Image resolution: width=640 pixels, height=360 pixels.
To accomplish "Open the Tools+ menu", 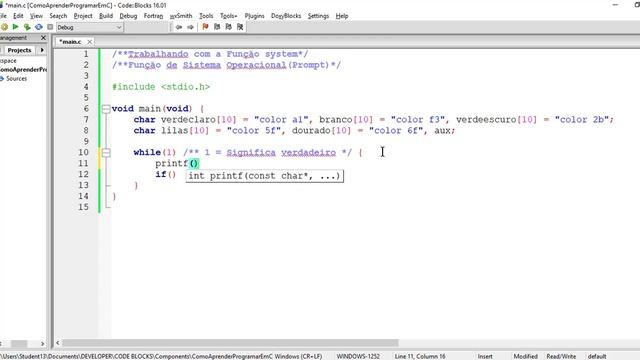I will (229, 16).
